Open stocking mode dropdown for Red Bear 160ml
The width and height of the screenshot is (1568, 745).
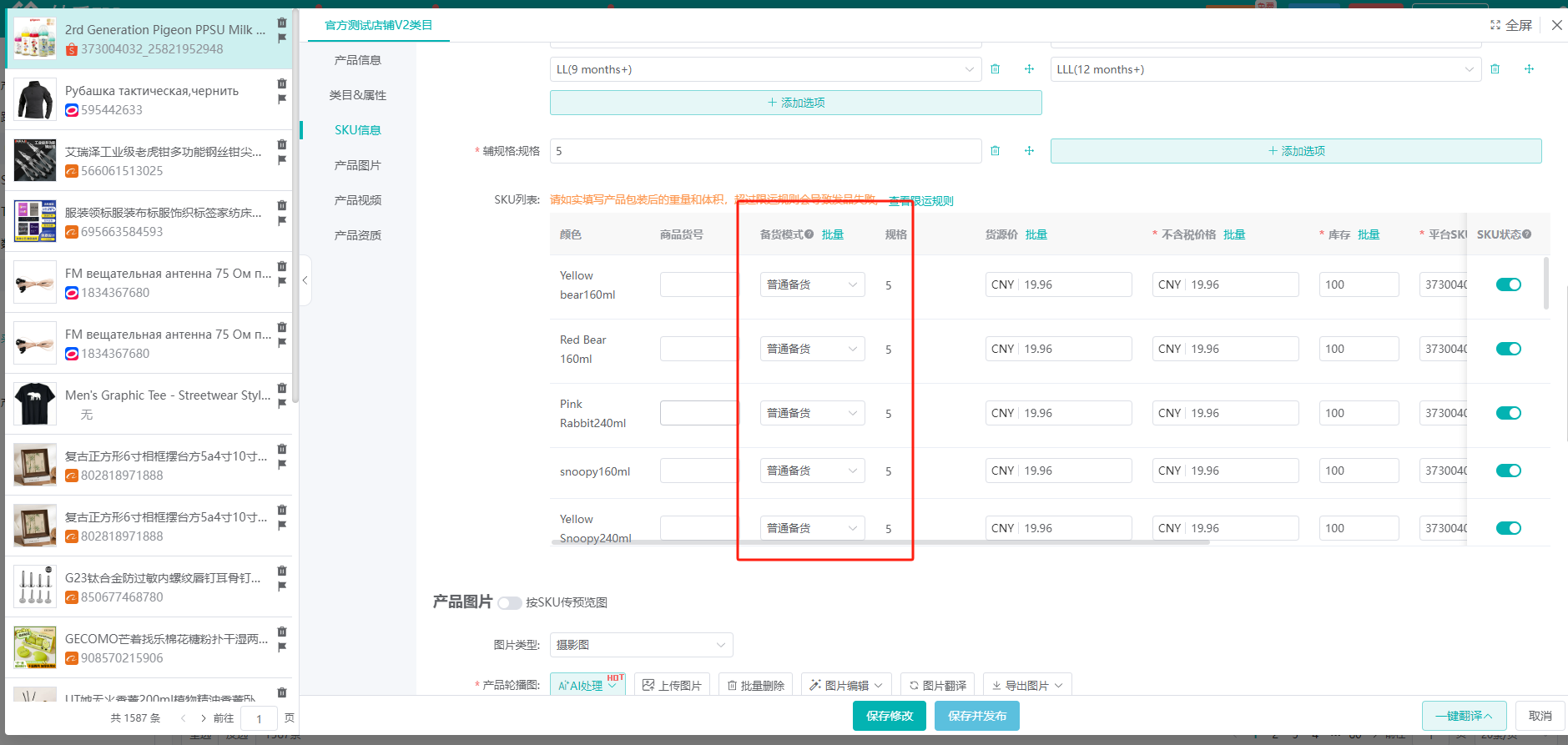[x=812, y=349]
